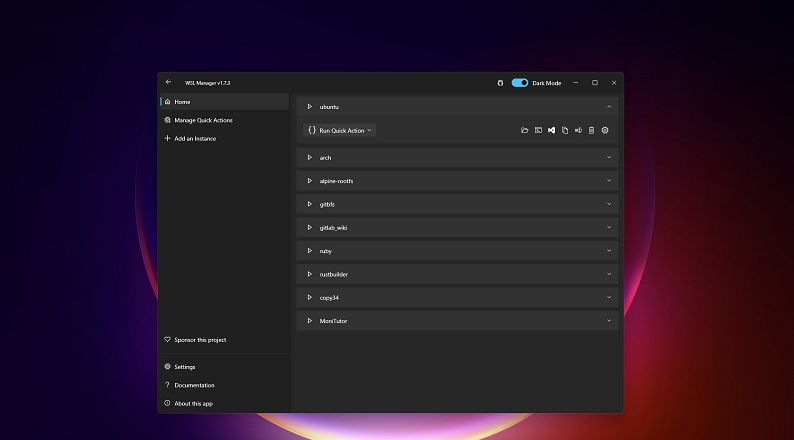Expand the copy34 row

pos(609,297)
